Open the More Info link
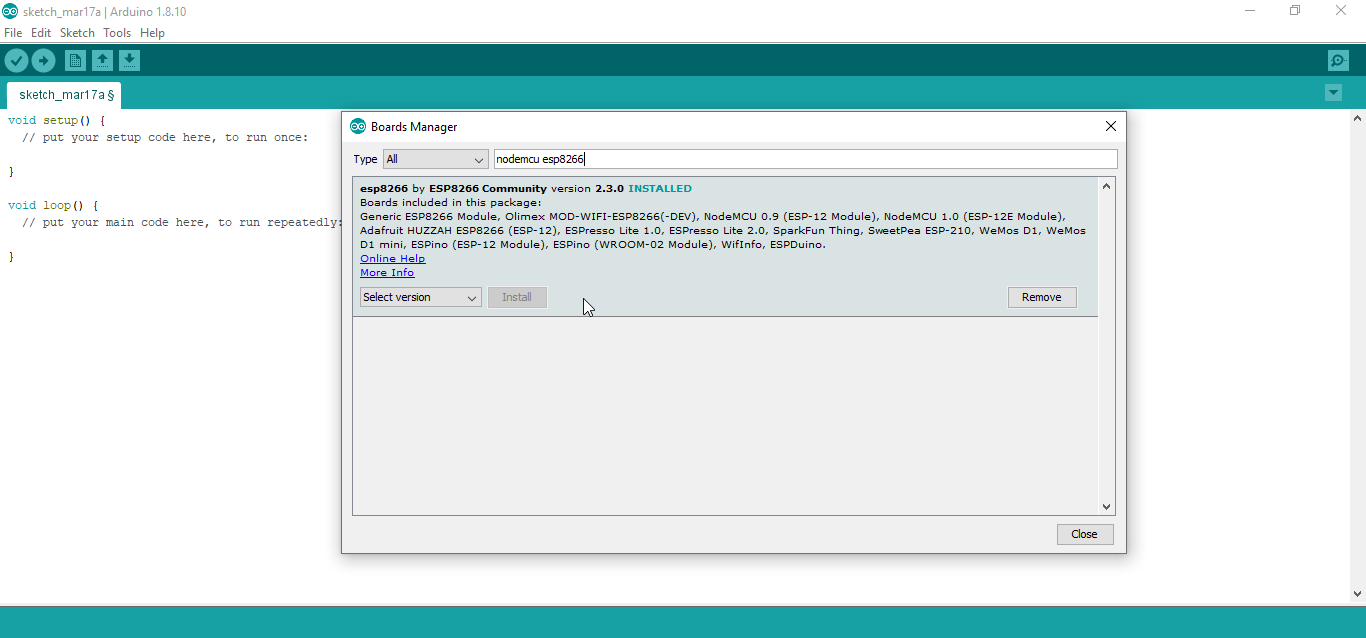1366x638 pixels. pyautogui.click(x=387, y=272)
